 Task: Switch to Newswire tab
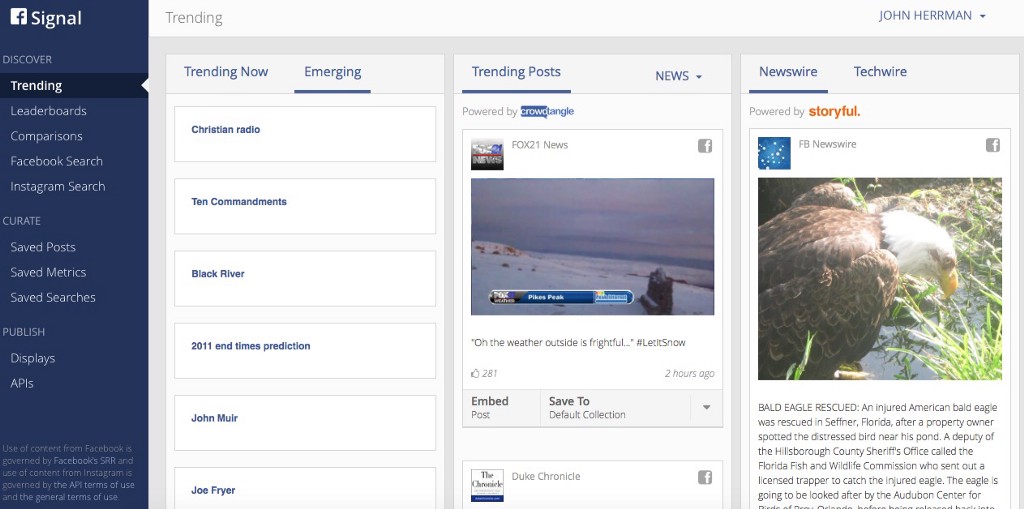788,72
